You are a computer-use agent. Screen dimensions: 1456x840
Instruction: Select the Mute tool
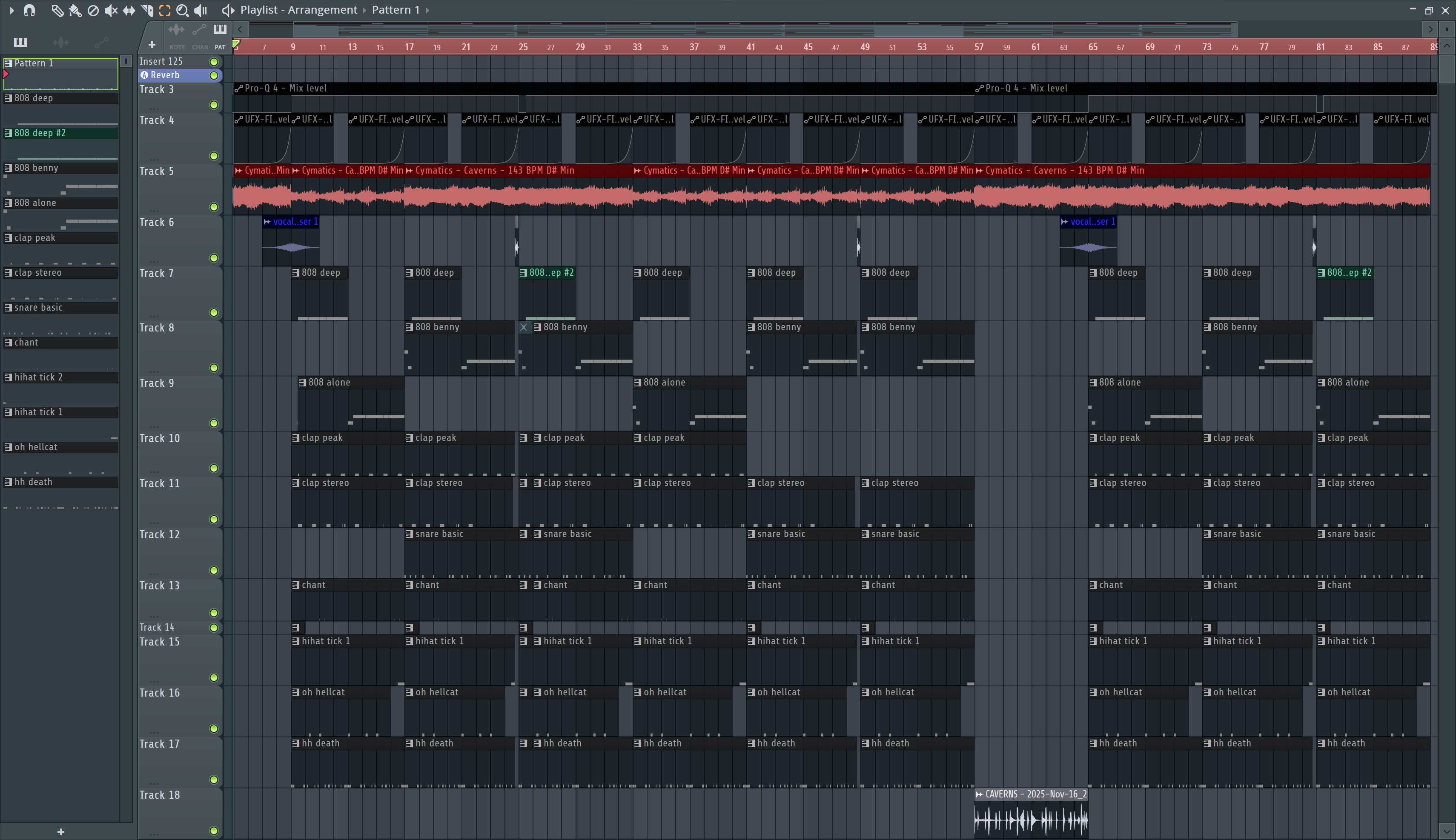111,10
